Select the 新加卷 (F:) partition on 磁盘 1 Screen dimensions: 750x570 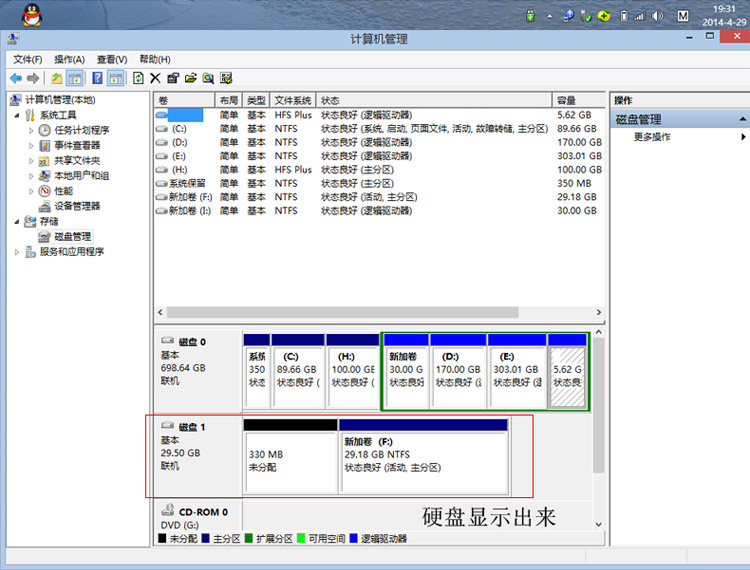[423, 456]
